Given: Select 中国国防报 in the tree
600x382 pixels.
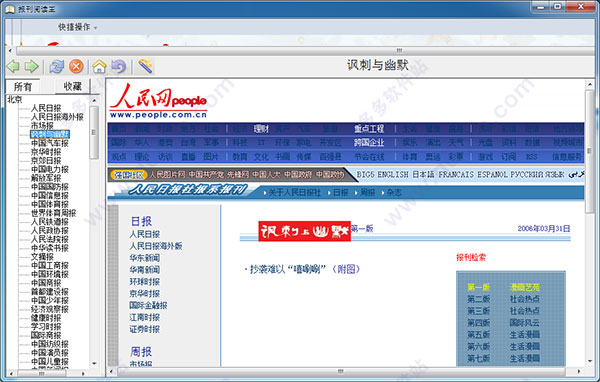Looking at the screenshot, I should point(50,187).
